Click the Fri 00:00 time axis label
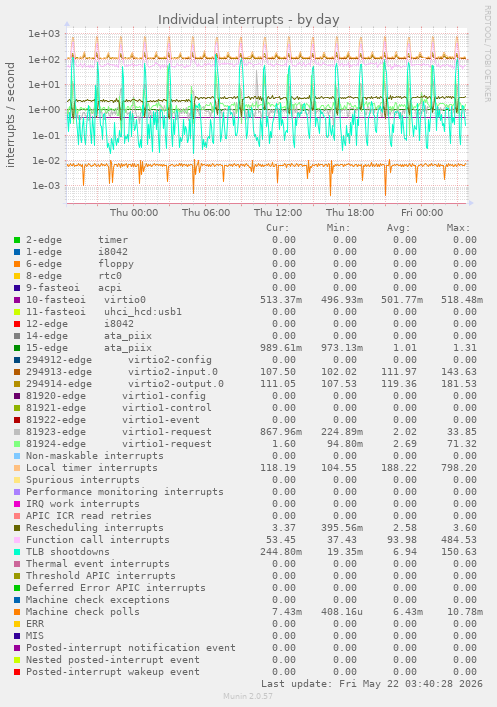Viewport: 497px width, 707px height. pos(422,212)
